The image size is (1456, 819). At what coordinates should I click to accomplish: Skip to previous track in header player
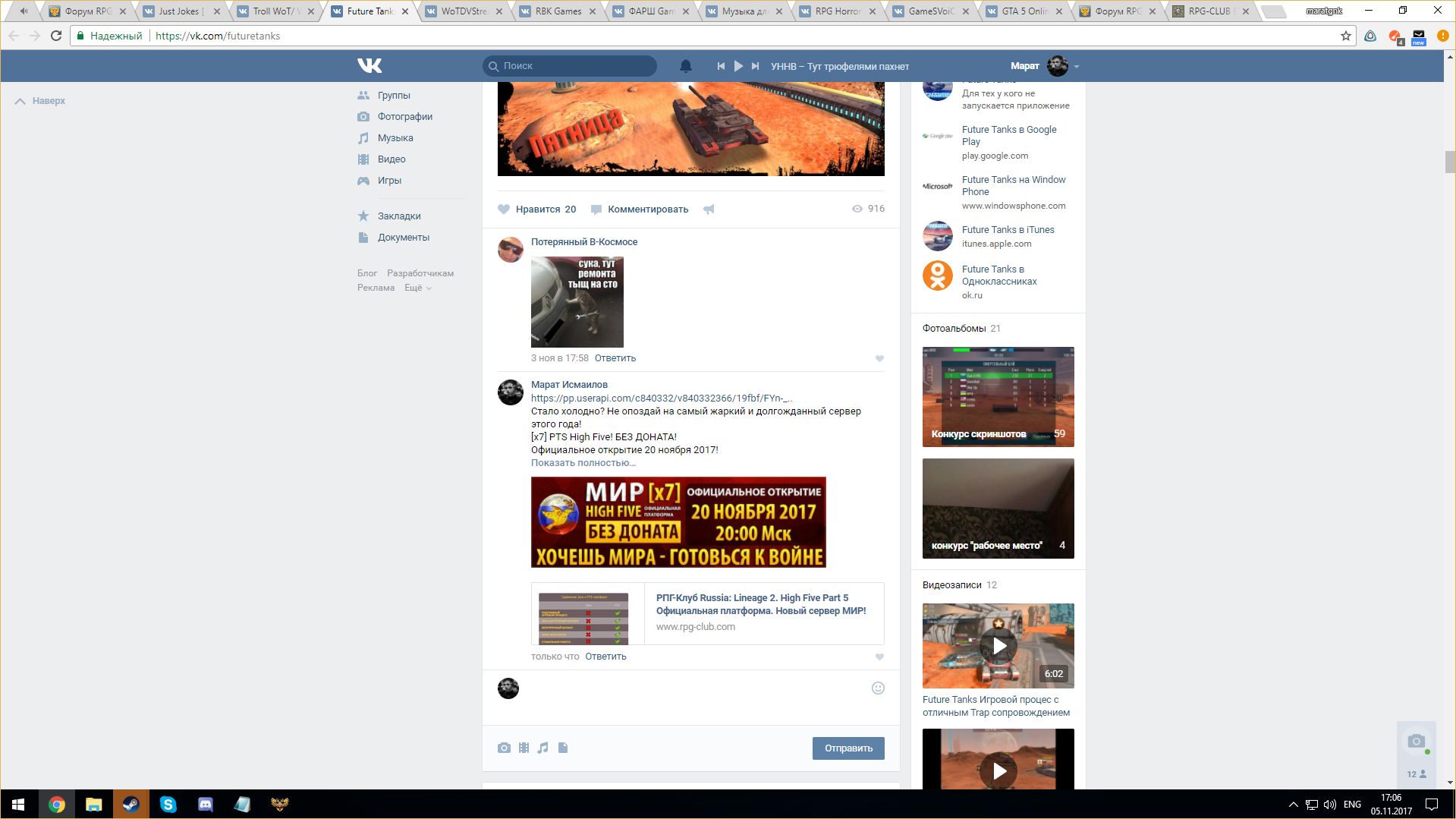tap(721, 66)
